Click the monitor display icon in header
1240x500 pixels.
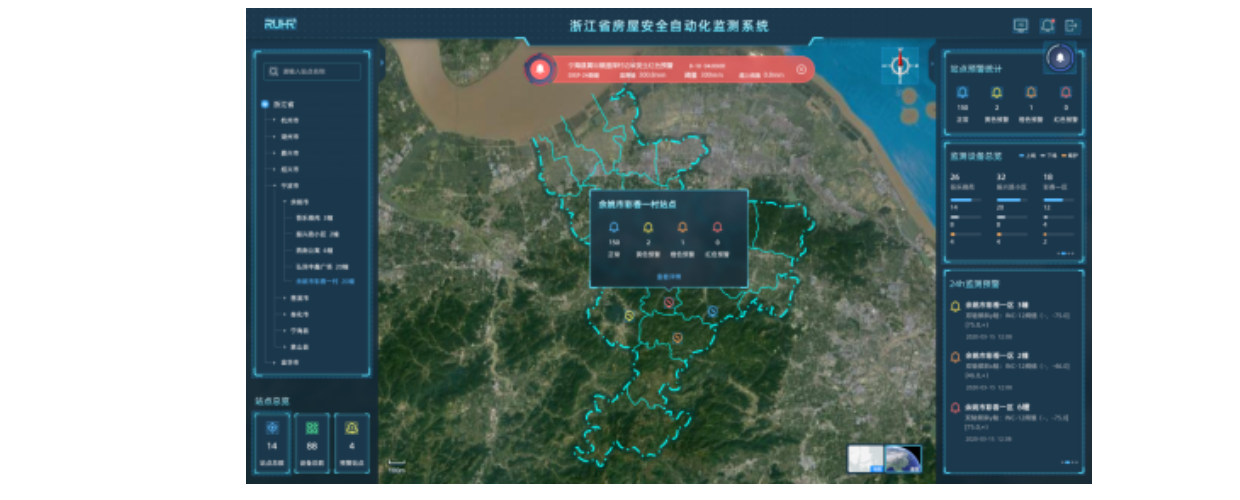point(1021,26)
